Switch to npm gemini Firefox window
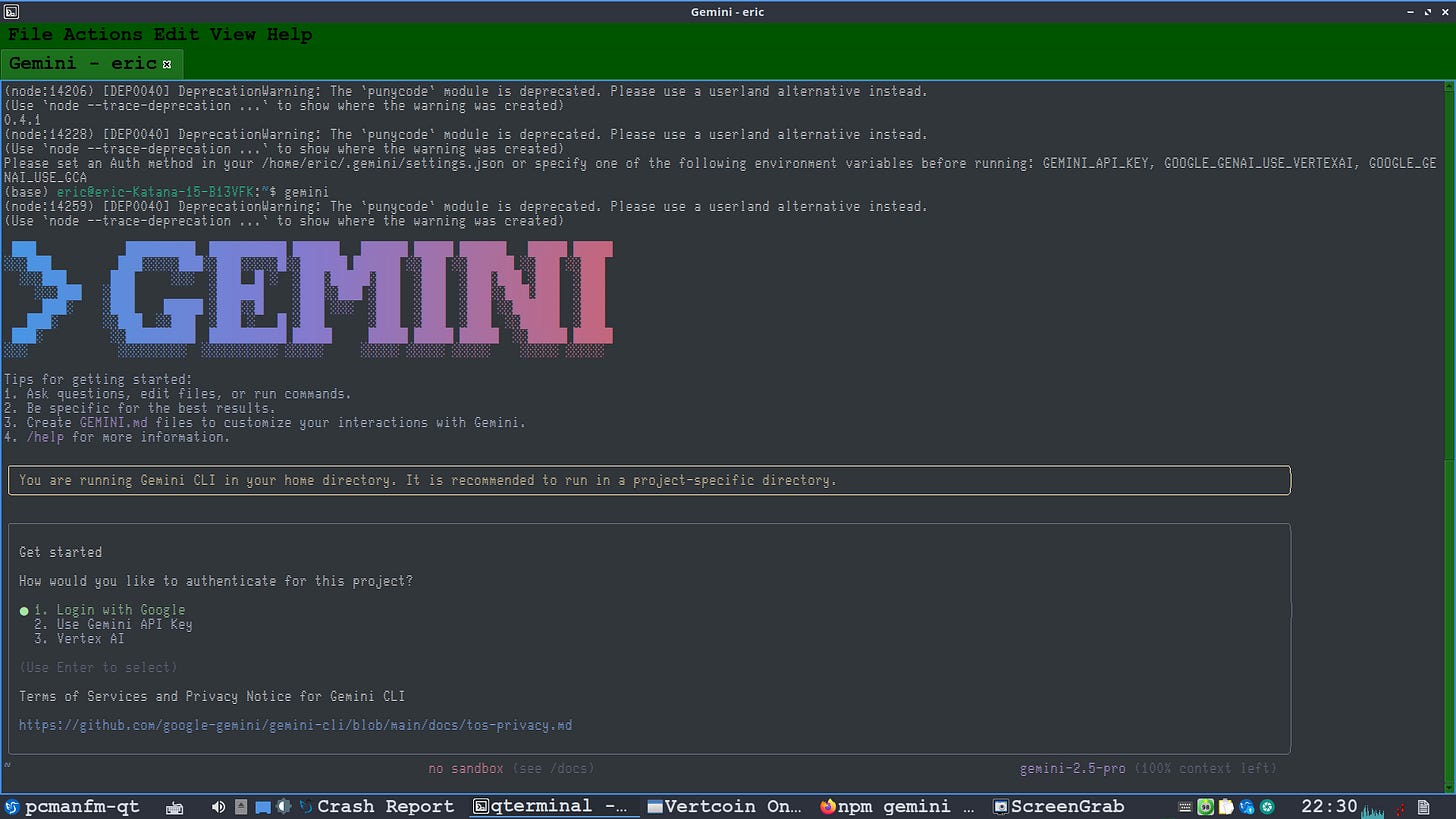Image resolution: width=1456 pixels, height=819 pixels. [x=896, y=807]
